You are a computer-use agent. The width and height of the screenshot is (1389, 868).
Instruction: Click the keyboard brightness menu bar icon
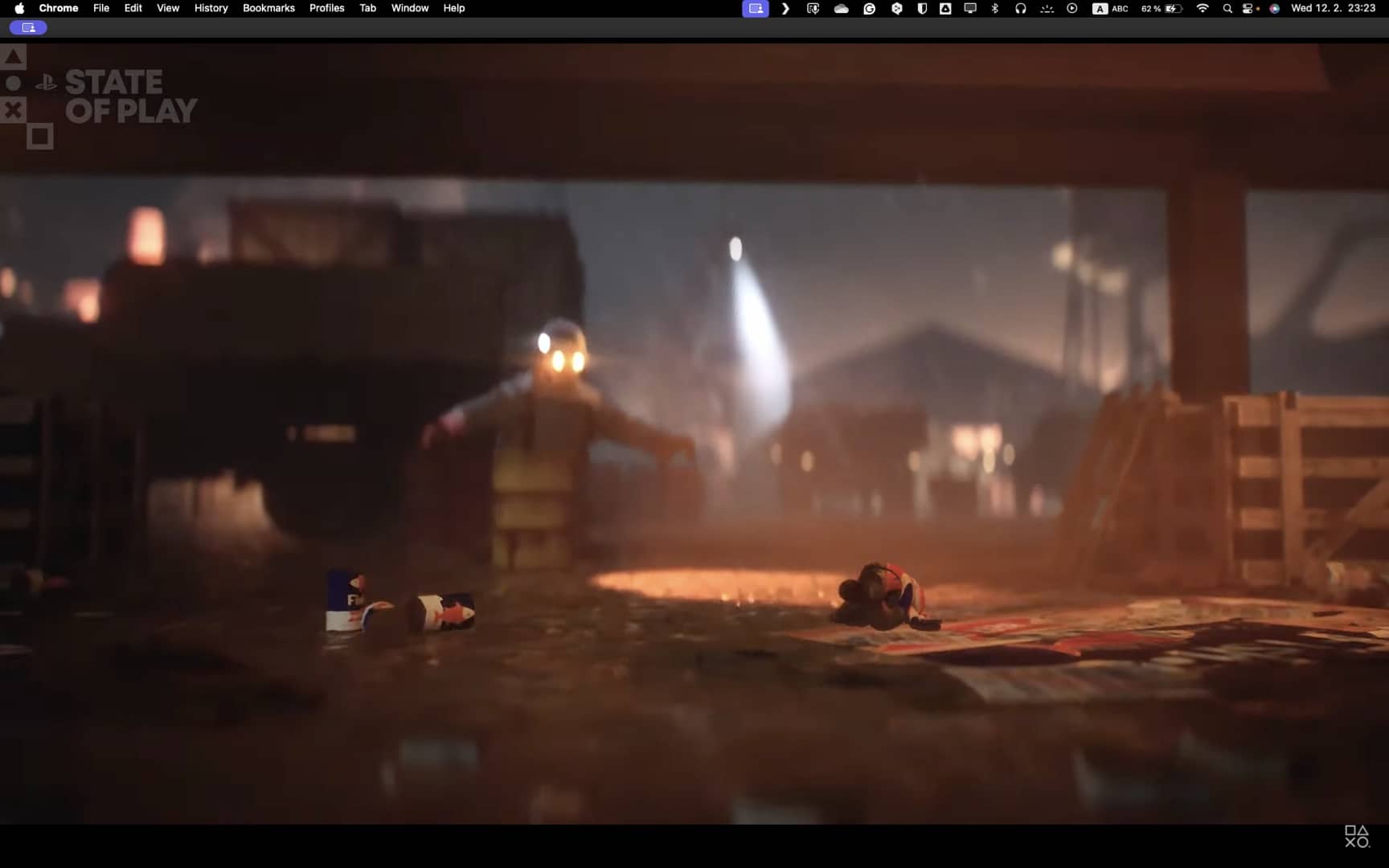[1047, 8]
